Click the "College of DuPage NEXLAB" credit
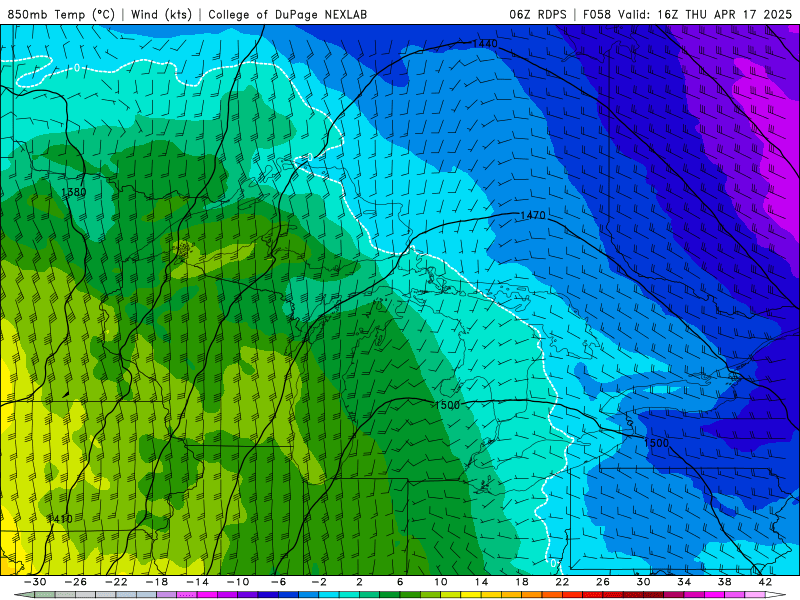The image size is (800, 600). tap(288, 14)
